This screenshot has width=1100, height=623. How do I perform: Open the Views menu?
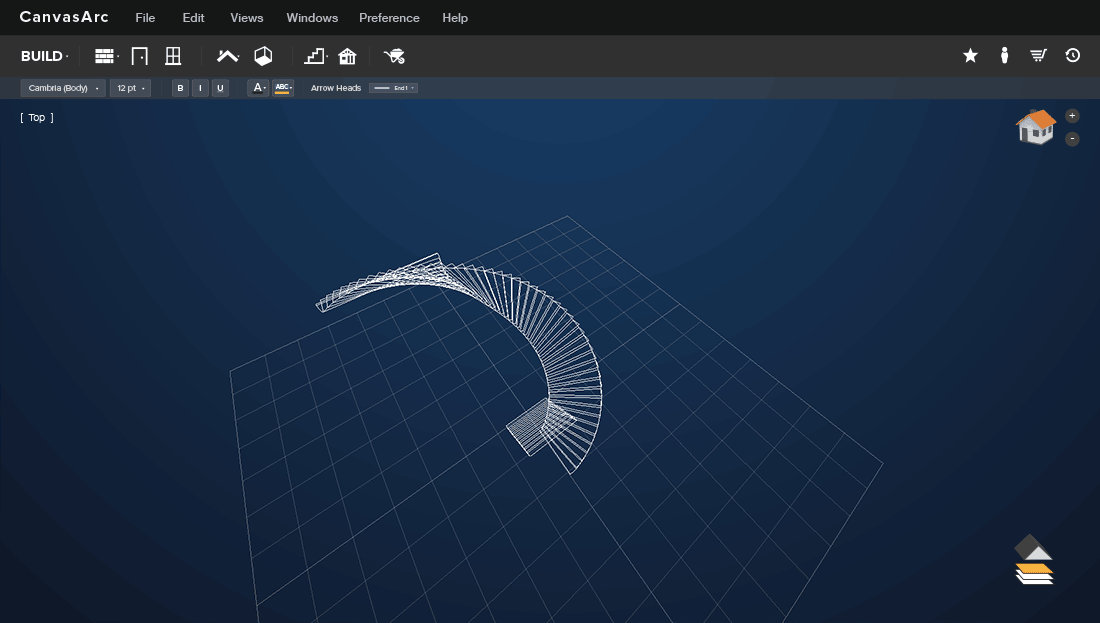pyautogui.click(x=247, y=18)
